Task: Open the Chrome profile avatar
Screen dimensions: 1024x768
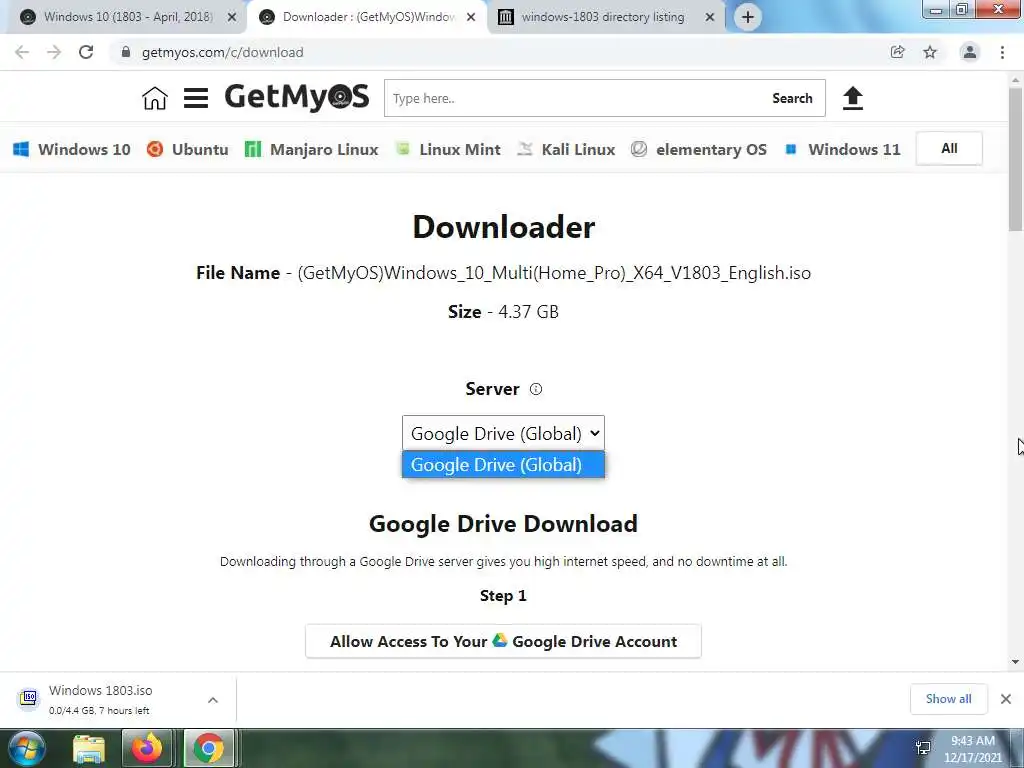Action: click(970, 52)
